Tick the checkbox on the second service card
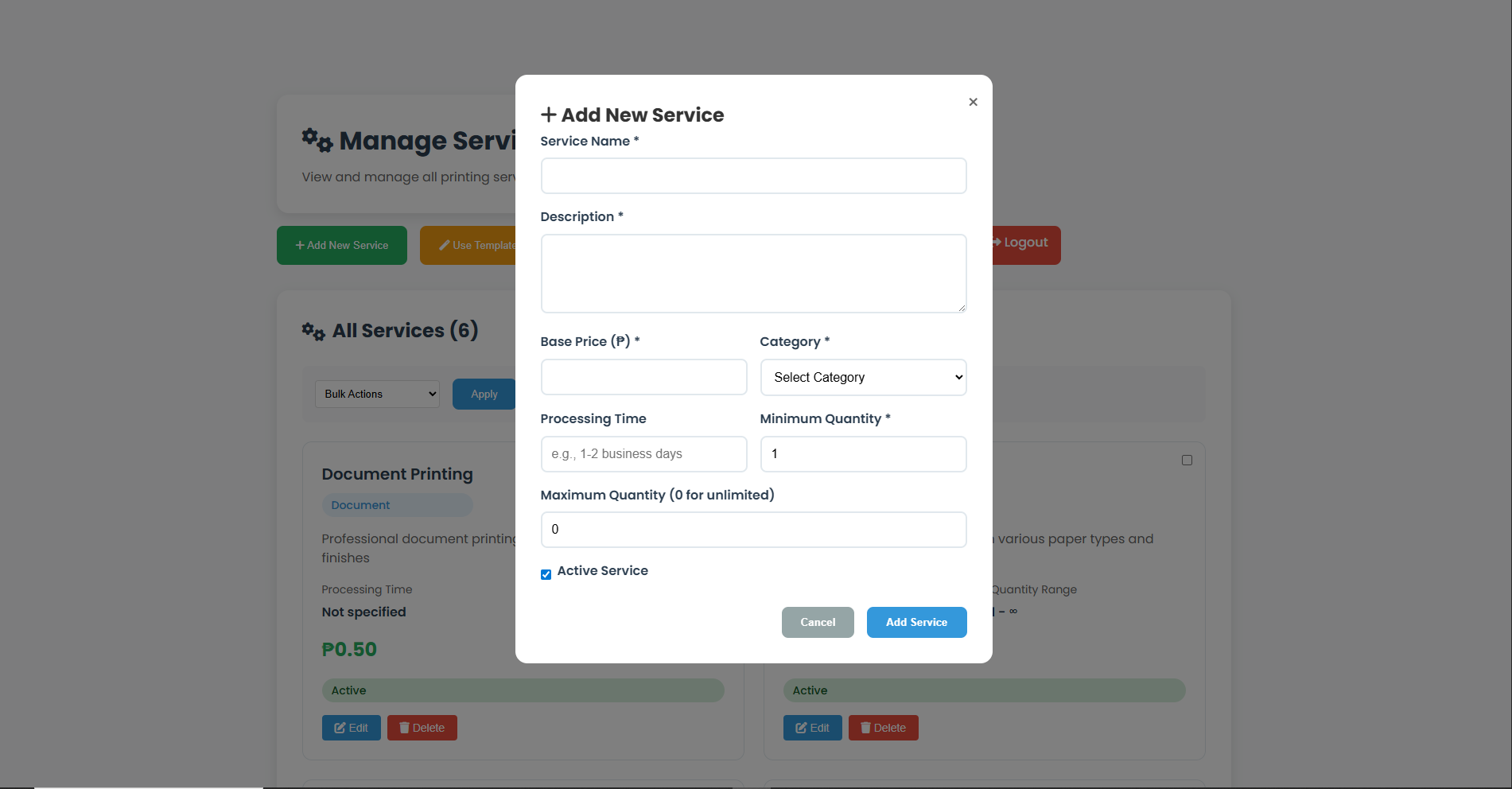This screenshot has height=789, width=1512. 1187,461
